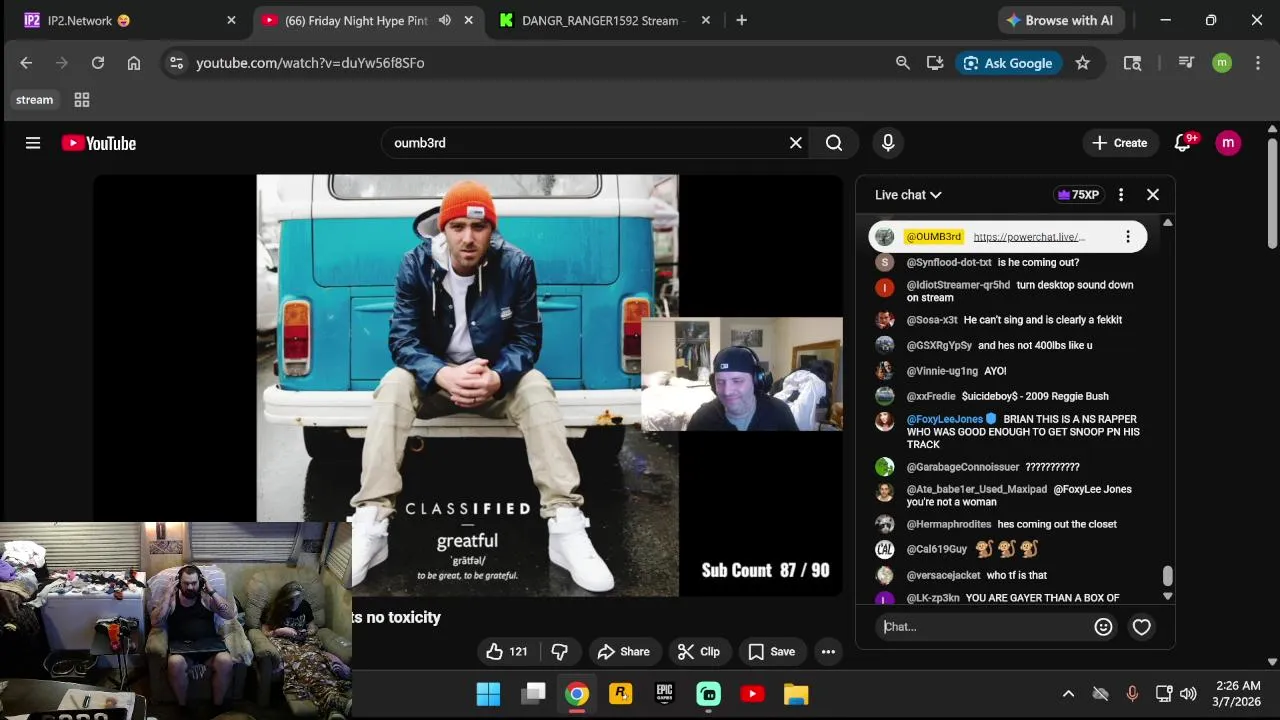Open Chrome from the taskbar

click(x=576, y=694)
